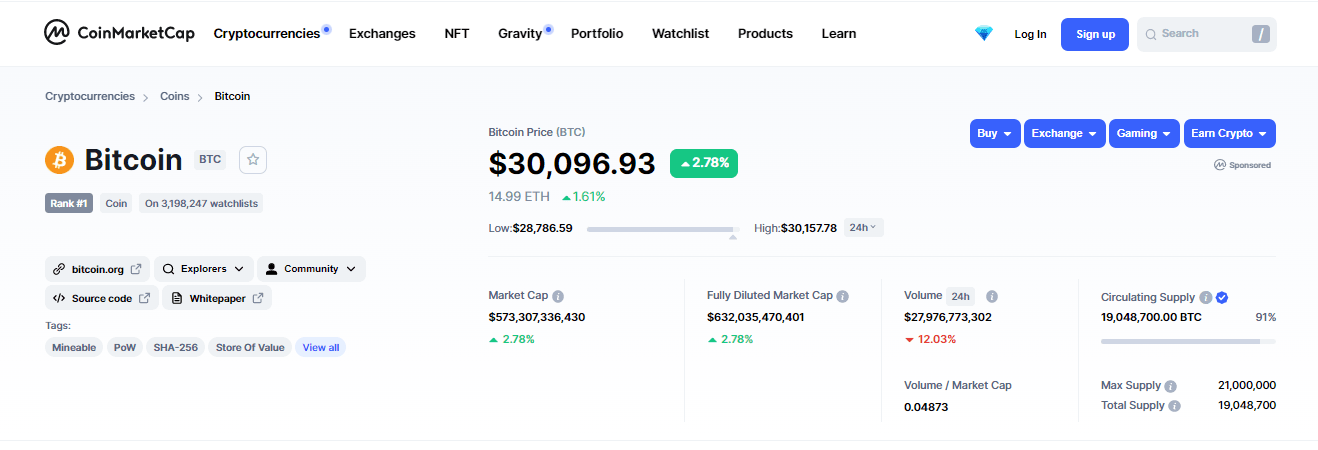The image size is (1318, 450).
Task: Expand the Explorers dropdown
Action: click(203, 269)
